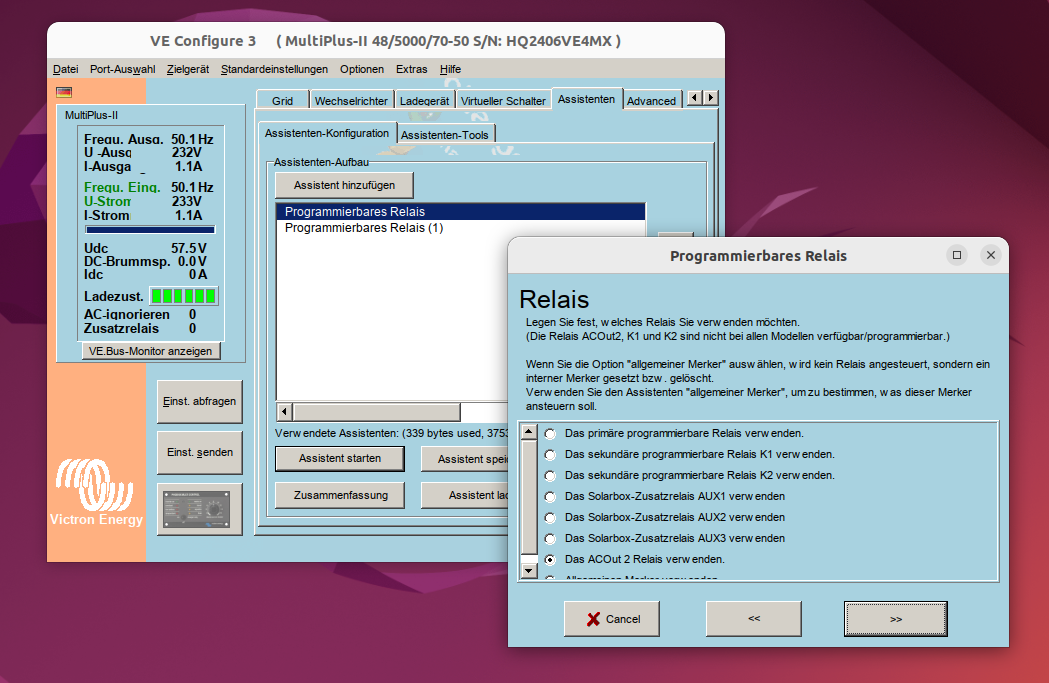Click the AC-ignorieren status value
The image size is (1049, 683).
point(193,314)
